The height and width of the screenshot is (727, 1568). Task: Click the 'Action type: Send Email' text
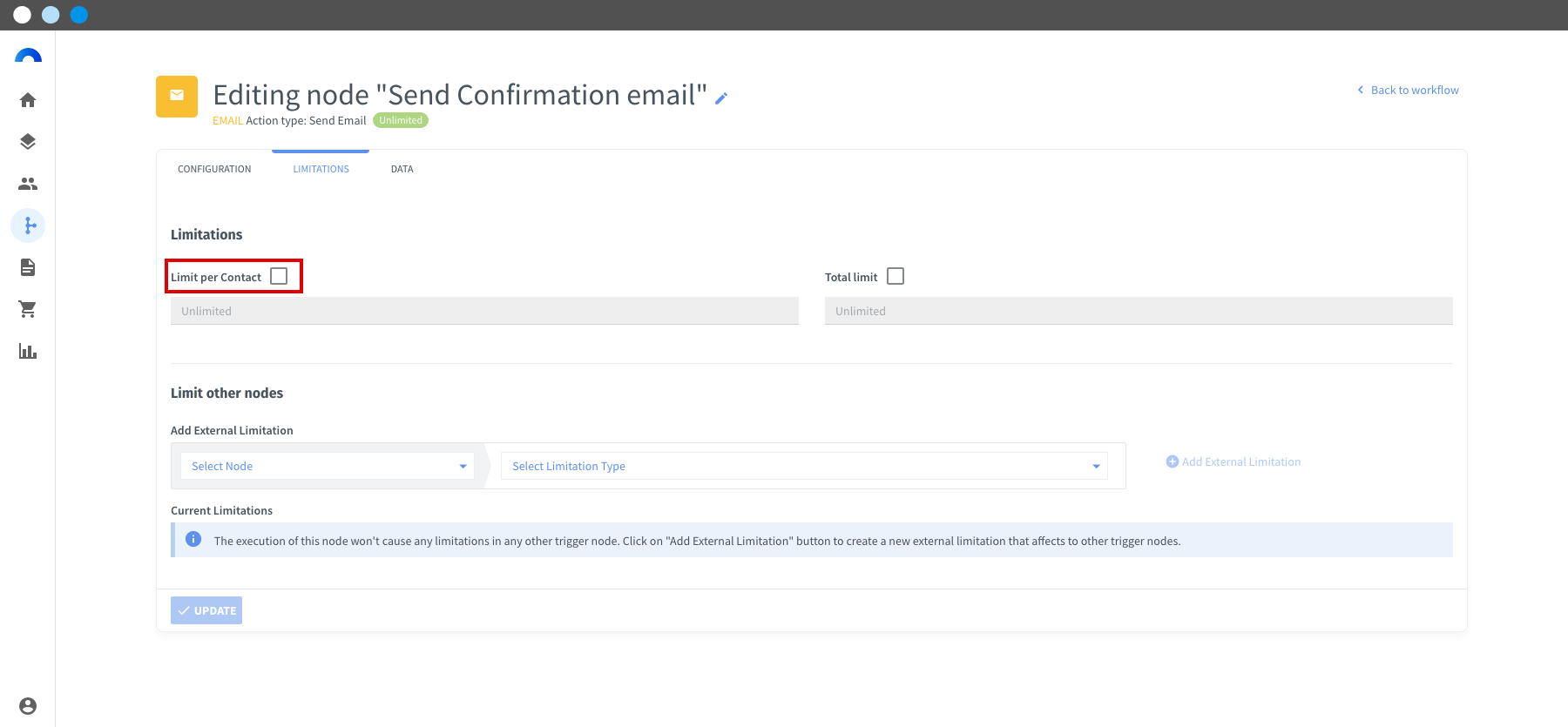coord(306,120)
